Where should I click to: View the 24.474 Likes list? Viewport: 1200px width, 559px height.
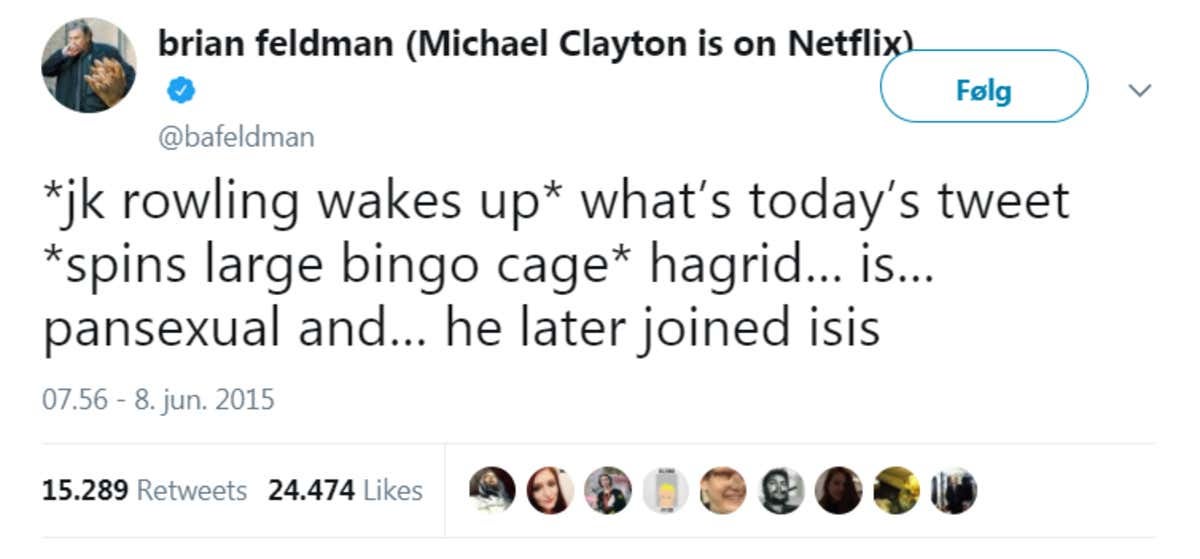click(x=345, y=490)
